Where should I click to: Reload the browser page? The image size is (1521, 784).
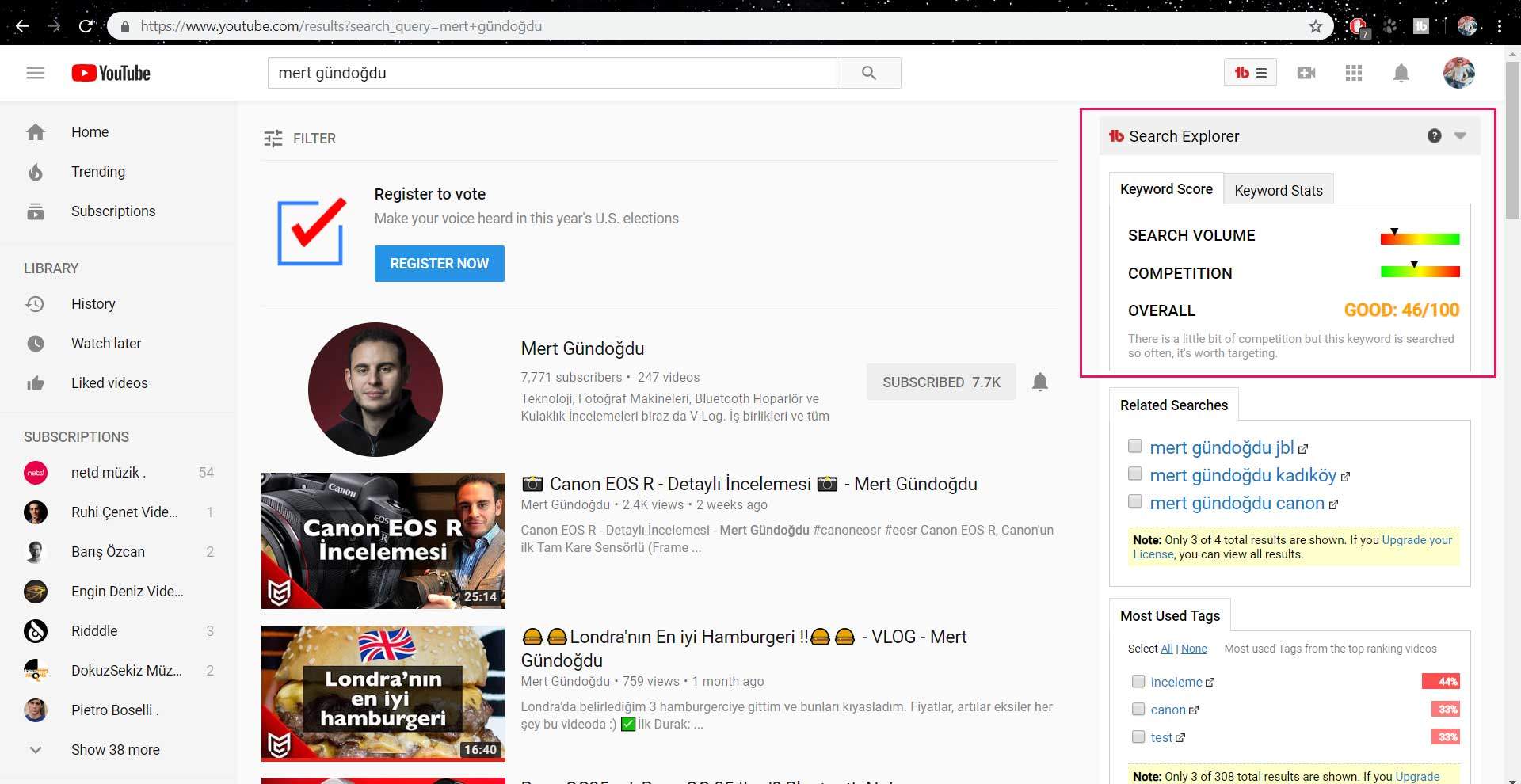tap(86, 26)
